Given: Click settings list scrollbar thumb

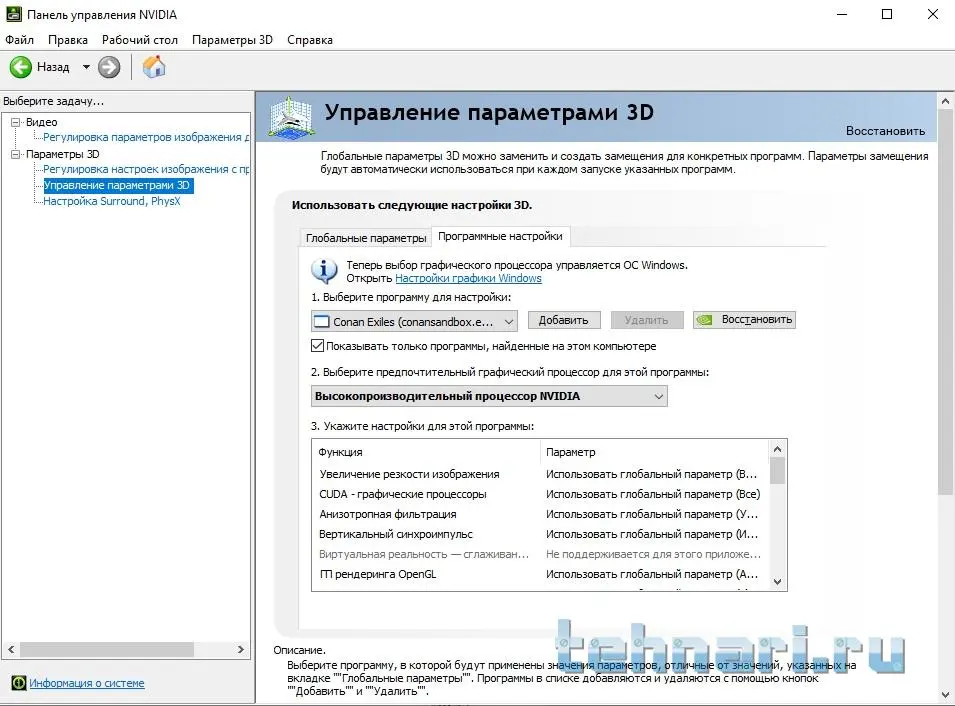Looking at the screenshot, I should pos(777,471).
